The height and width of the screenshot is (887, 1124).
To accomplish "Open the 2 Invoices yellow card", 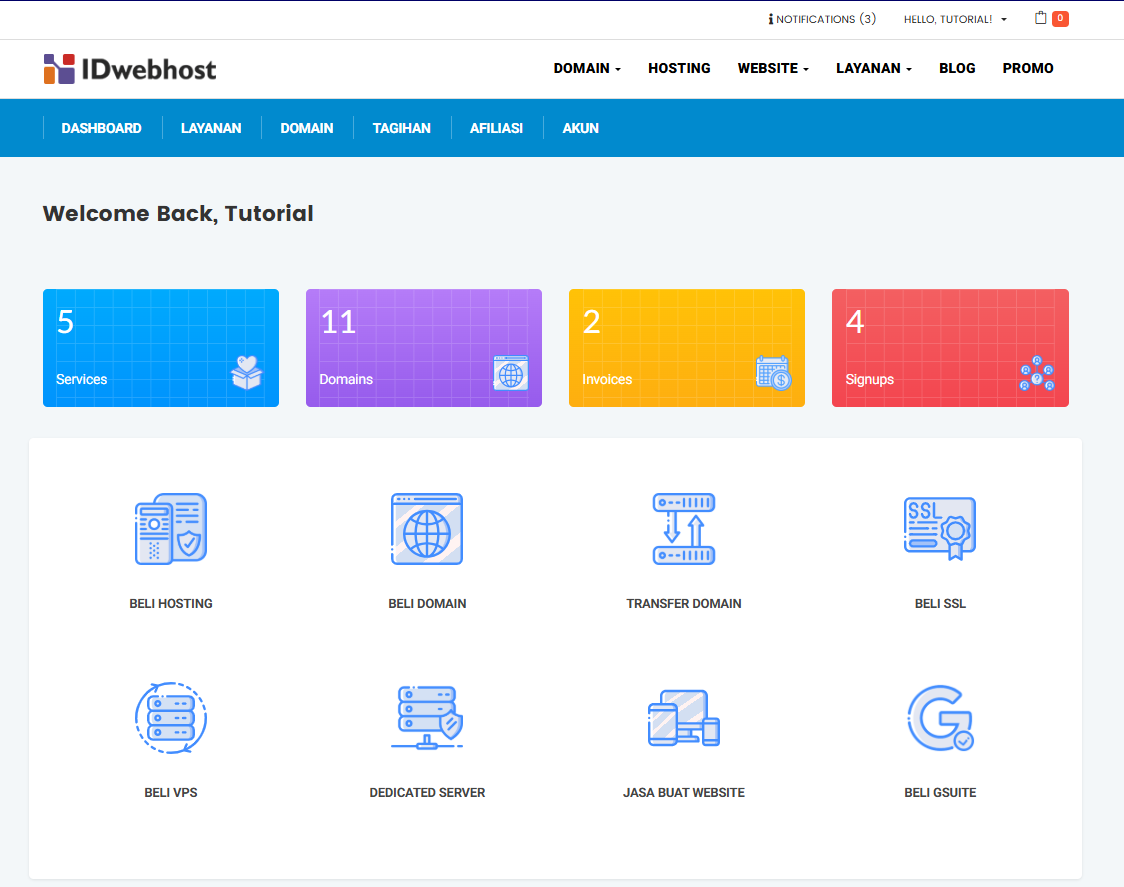I will point(687,348).
